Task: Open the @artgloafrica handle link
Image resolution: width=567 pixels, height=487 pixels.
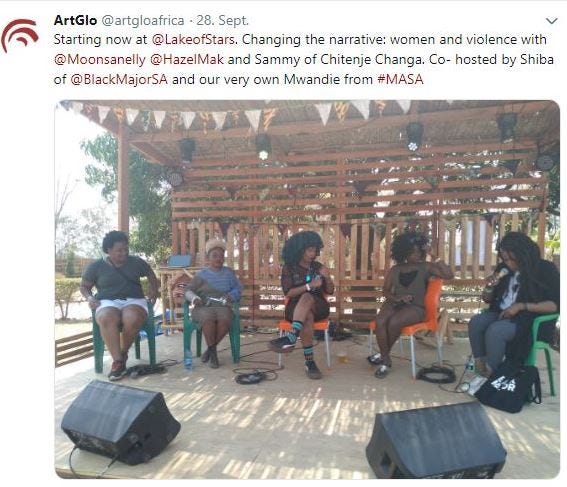Action: pos(143,21)
